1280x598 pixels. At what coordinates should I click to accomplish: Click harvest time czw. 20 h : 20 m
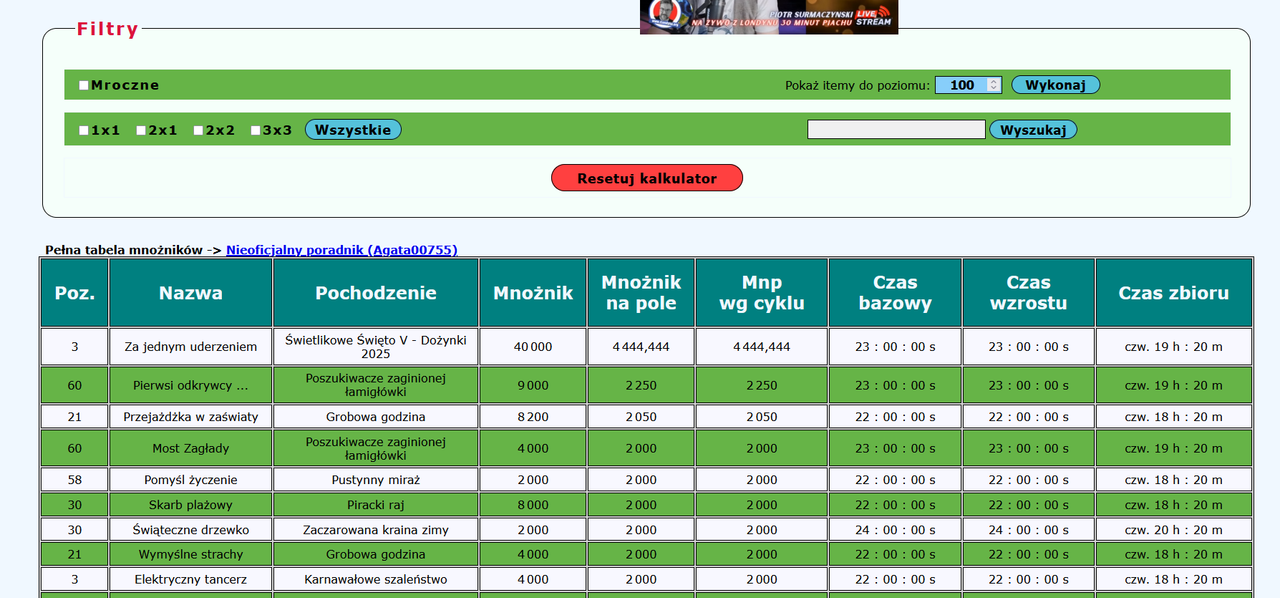(1174, 530)
